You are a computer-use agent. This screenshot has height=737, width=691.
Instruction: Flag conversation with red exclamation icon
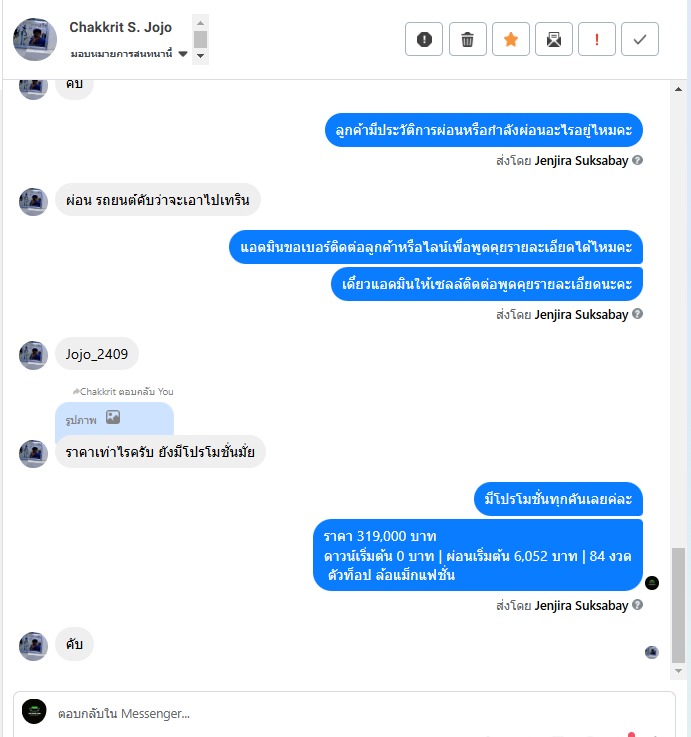597,39
